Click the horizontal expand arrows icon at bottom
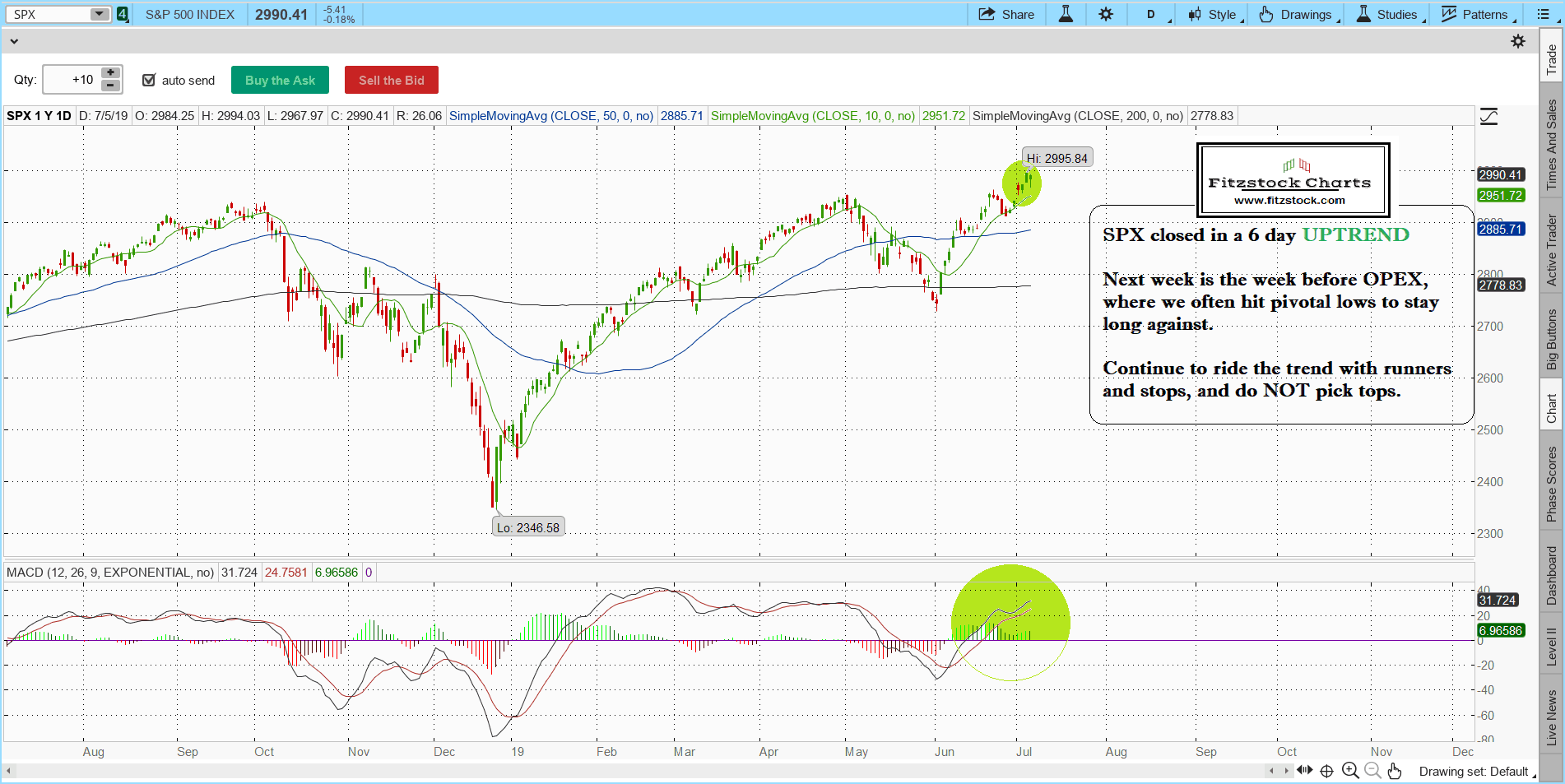The width and height of the screenshot is (1565, 784). pyautogui.click(x=1304, y=771)
